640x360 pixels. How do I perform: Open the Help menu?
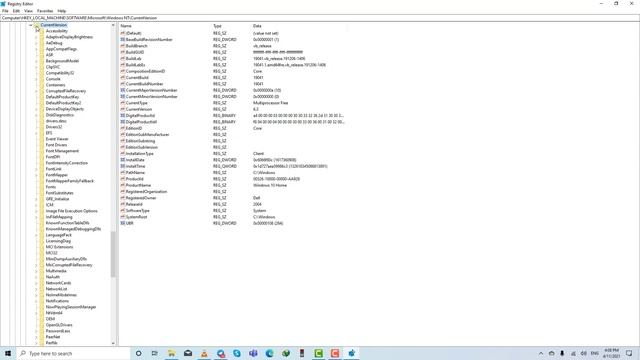coord(62,11)
